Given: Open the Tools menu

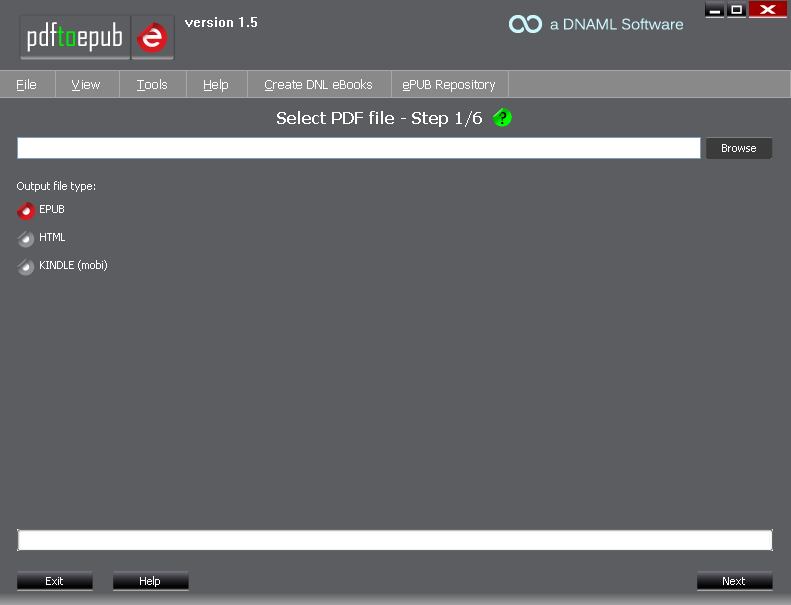Looking at the screenshot, I should (152, 84).
